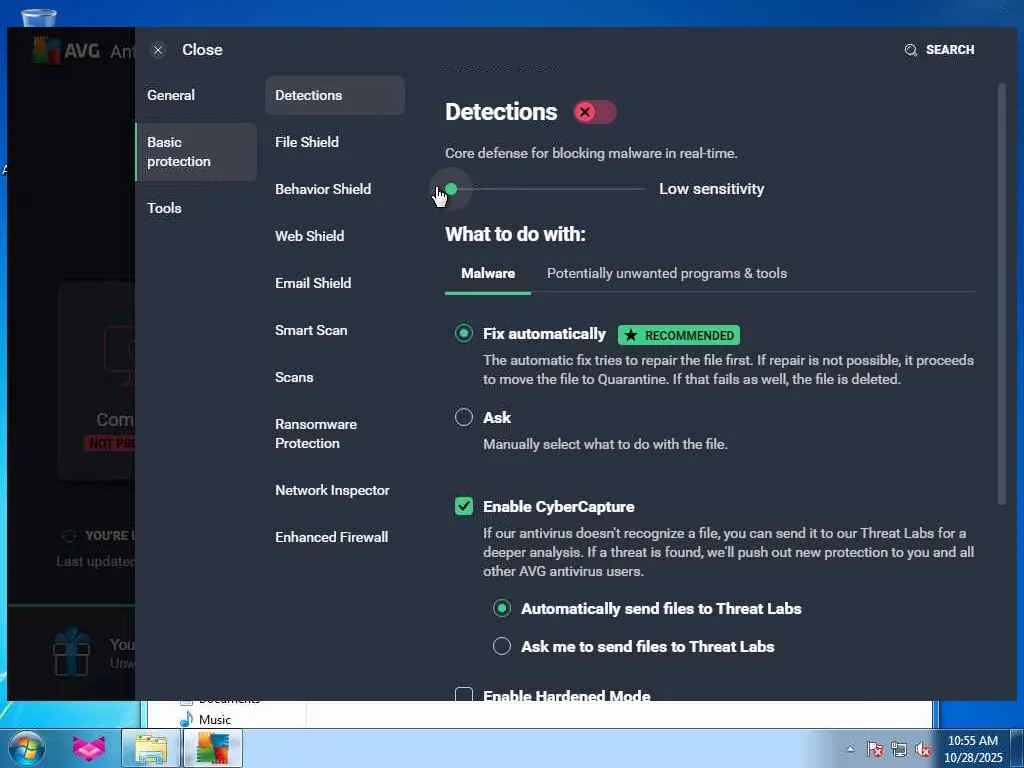Click the network tray icon
The height and width of the screenshot is (768, 1024).
click(x=899, y=749)
